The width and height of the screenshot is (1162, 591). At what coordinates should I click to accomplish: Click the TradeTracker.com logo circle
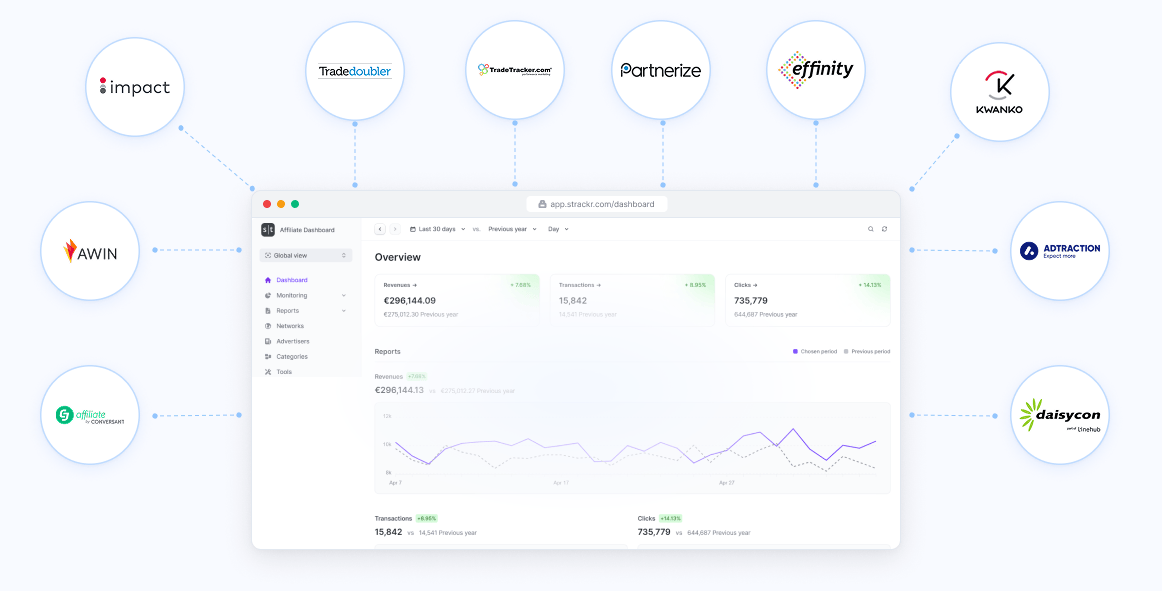(515, 70)
